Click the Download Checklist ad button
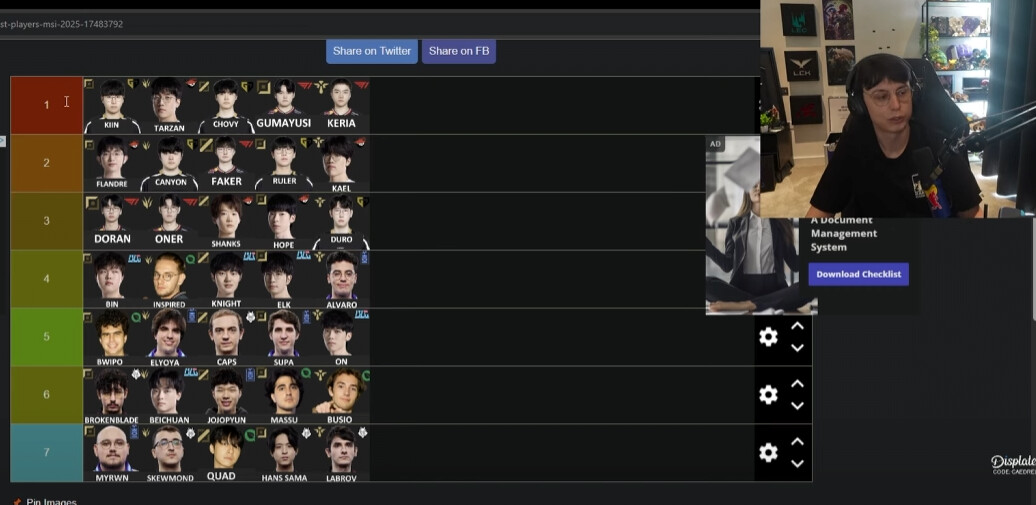This screenshot has width=1036, height=505. point(858,274)
